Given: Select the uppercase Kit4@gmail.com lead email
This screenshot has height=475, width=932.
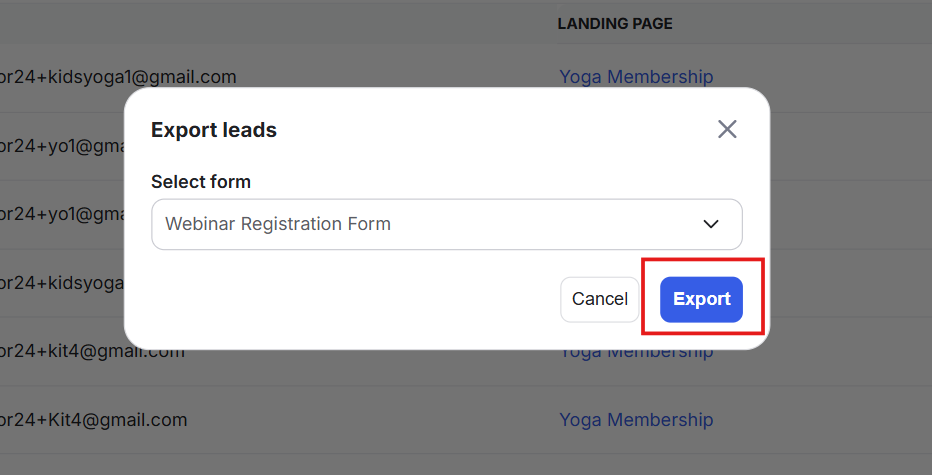Looking at the screenshot, I should (x=94, y=420).
